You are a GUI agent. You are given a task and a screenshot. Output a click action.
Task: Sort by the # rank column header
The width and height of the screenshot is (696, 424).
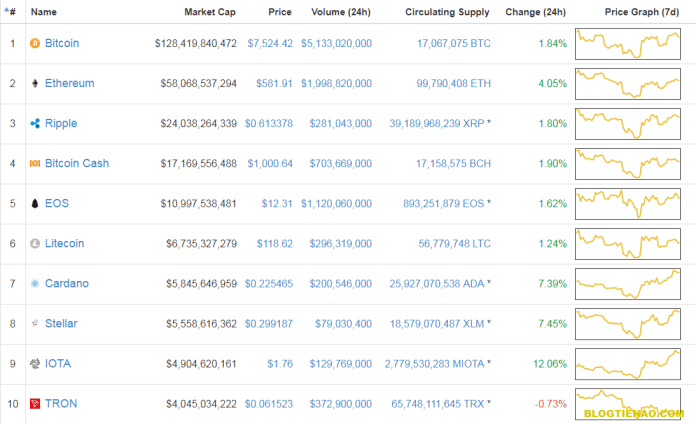pos(10,12)
